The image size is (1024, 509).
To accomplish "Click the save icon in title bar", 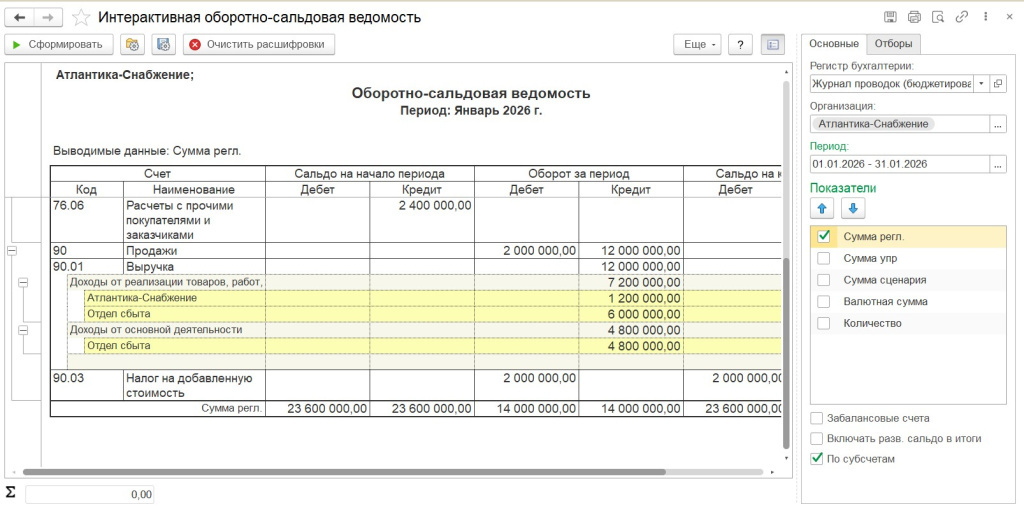I will 890,17.
